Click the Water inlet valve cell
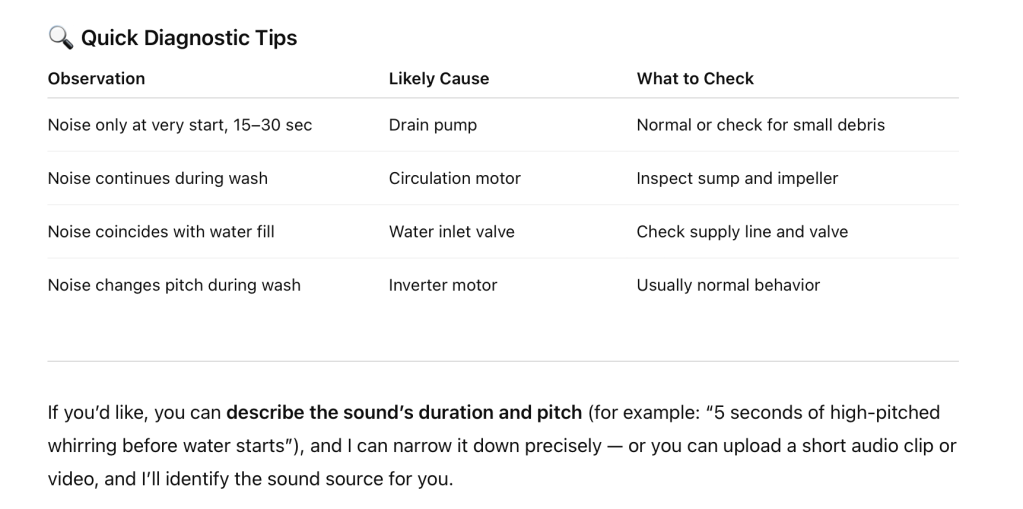Viewport: 1023px width, 509px height. pos(451,231)
